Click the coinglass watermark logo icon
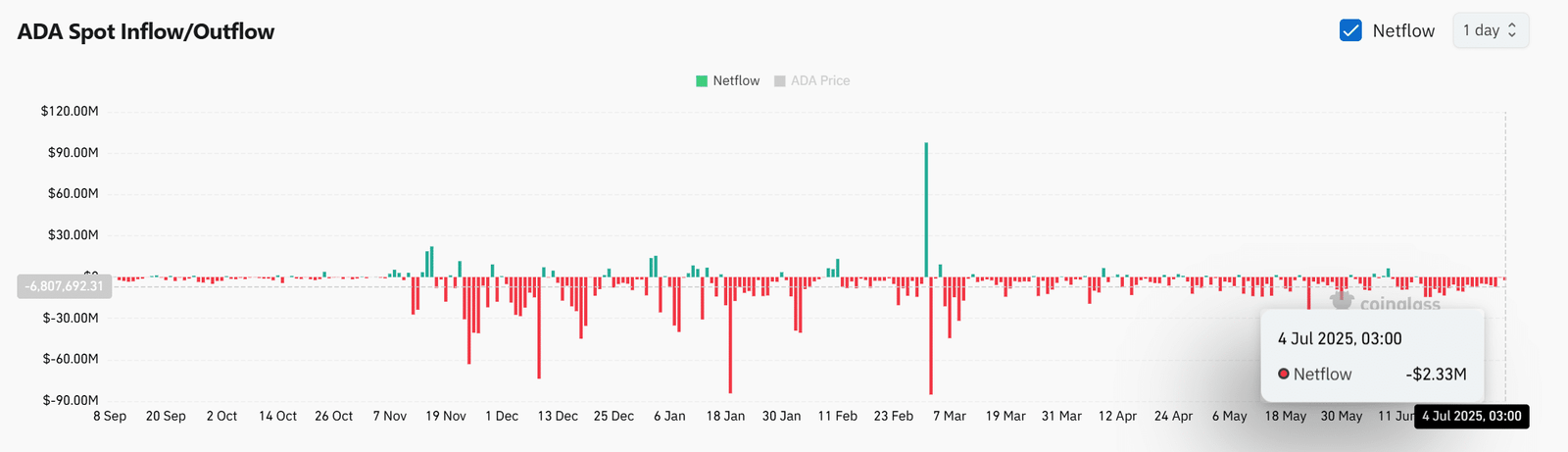This screenshot has height=452, width=1568. coord(1342,301)
